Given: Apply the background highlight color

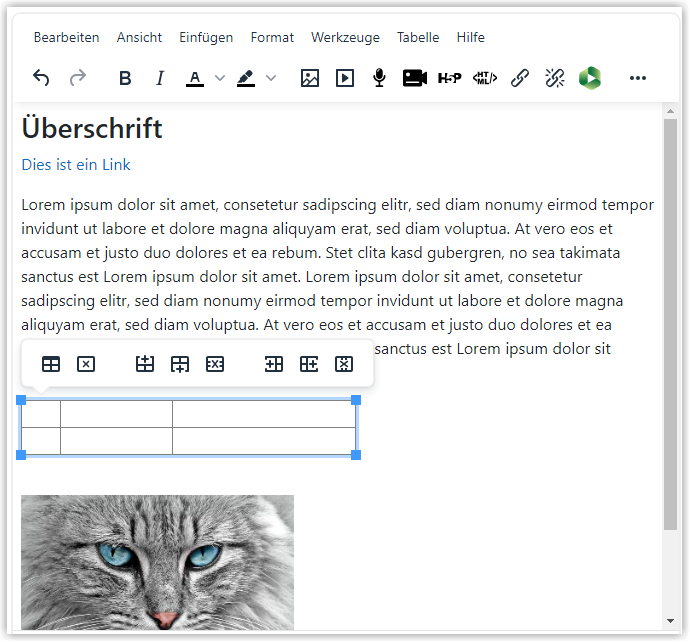Looking at the screenshot, I should 246,78.
